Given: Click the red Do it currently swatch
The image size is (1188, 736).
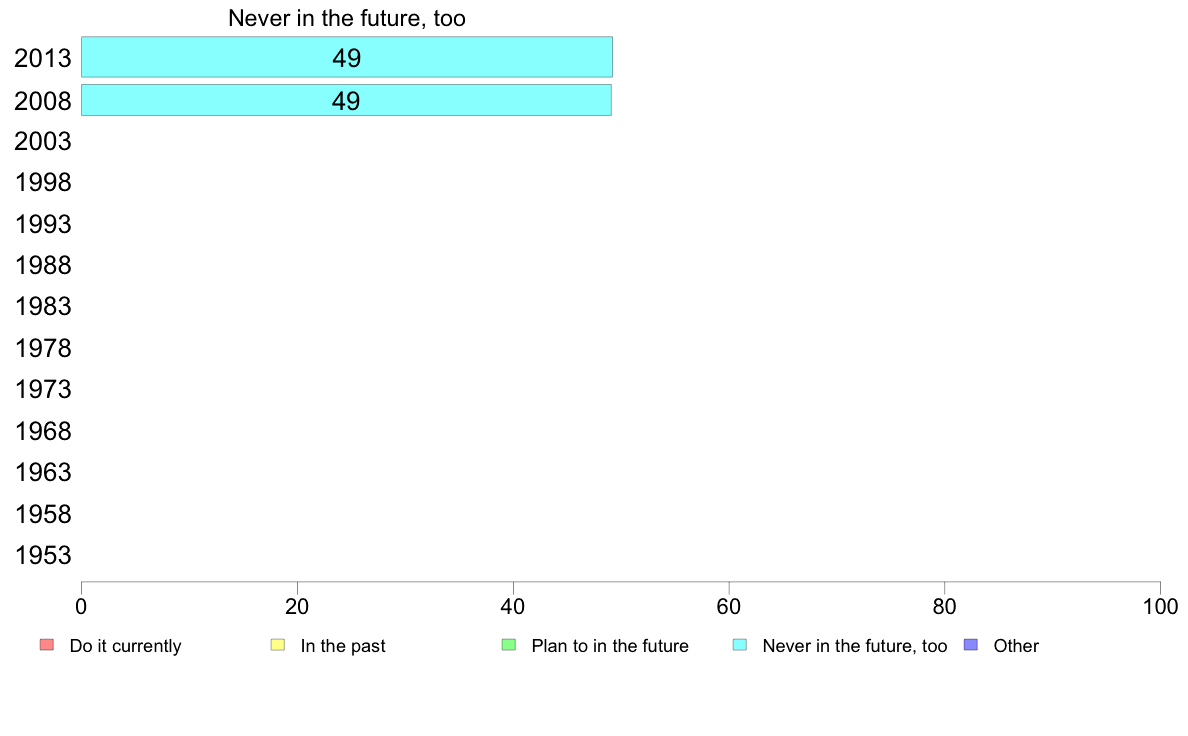Looking at the screenshot, I should click(47, 645).
